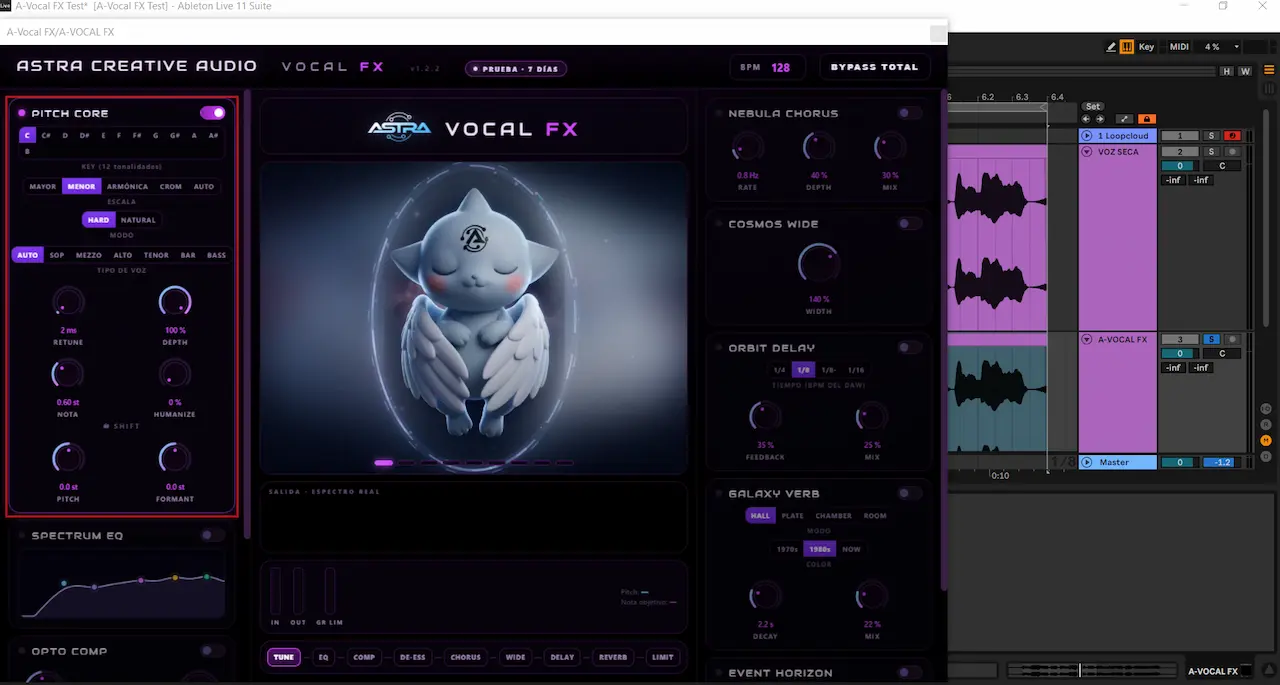
Task: Toggle the R returns section button
Action: pyautogui.click(x=1266, y=424)
